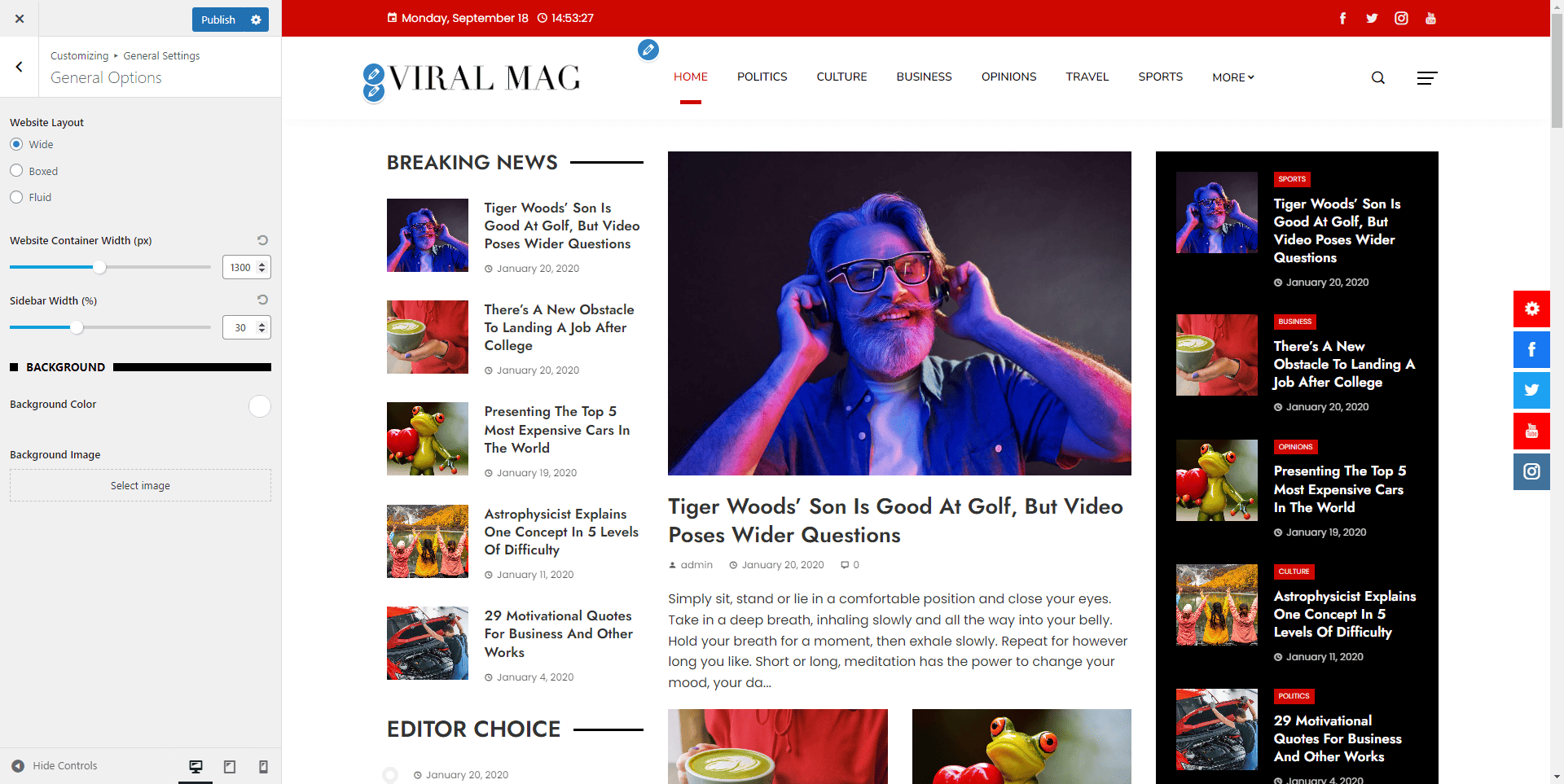Click frog thumbnail in Breaking News list
This screenshot has width=1564, height=784.
point(428,439)
